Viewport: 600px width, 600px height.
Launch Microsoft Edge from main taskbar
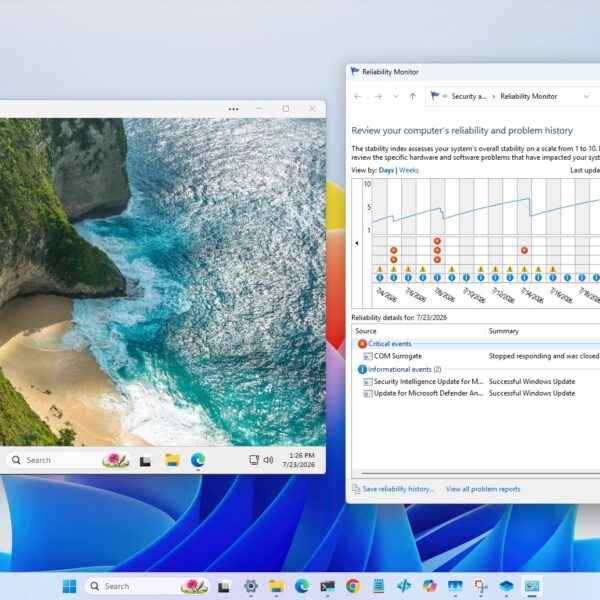(x=302, y=586)
